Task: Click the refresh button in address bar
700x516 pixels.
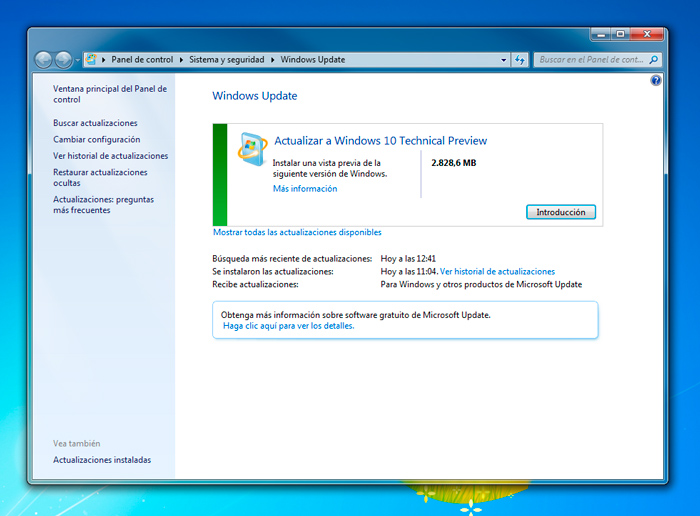Action: [520, 60]
